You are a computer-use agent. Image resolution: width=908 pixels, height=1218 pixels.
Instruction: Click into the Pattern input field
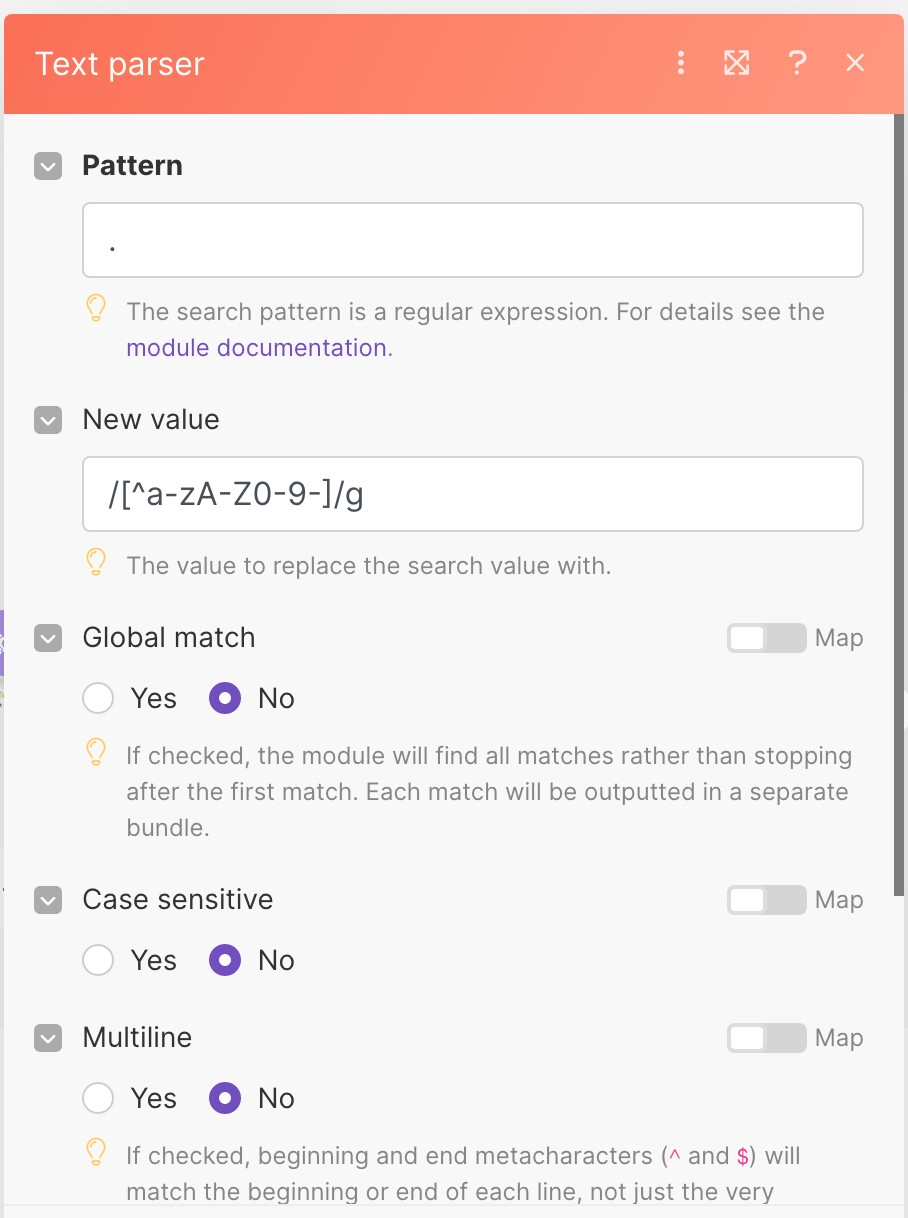pos(472,240)
